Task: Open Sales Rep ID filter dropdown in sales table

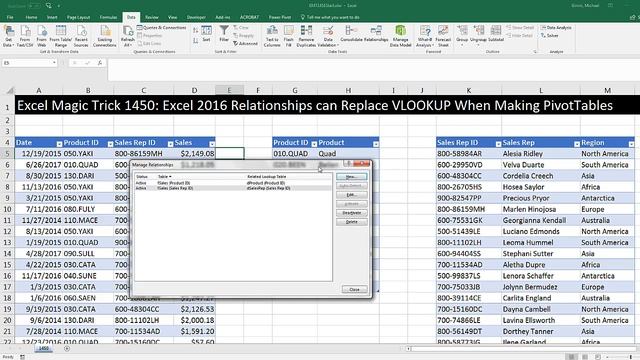Action: pos(171,144)
